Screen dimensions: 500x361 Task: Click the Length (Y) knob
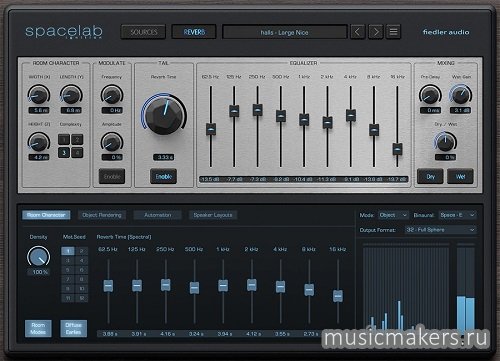pos(71,94)
